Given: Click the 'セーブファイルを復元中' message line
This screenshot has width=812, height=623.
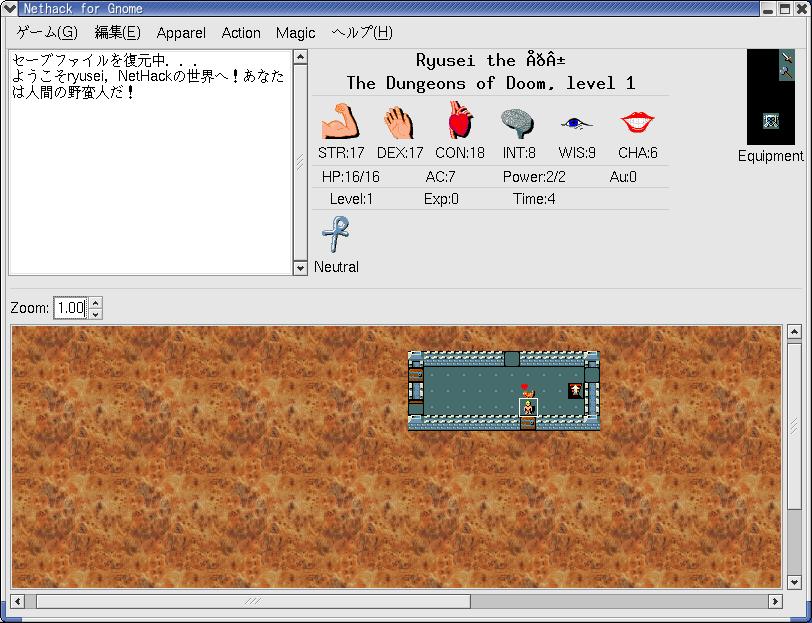Looking at the screenshot, I should 105,60.
